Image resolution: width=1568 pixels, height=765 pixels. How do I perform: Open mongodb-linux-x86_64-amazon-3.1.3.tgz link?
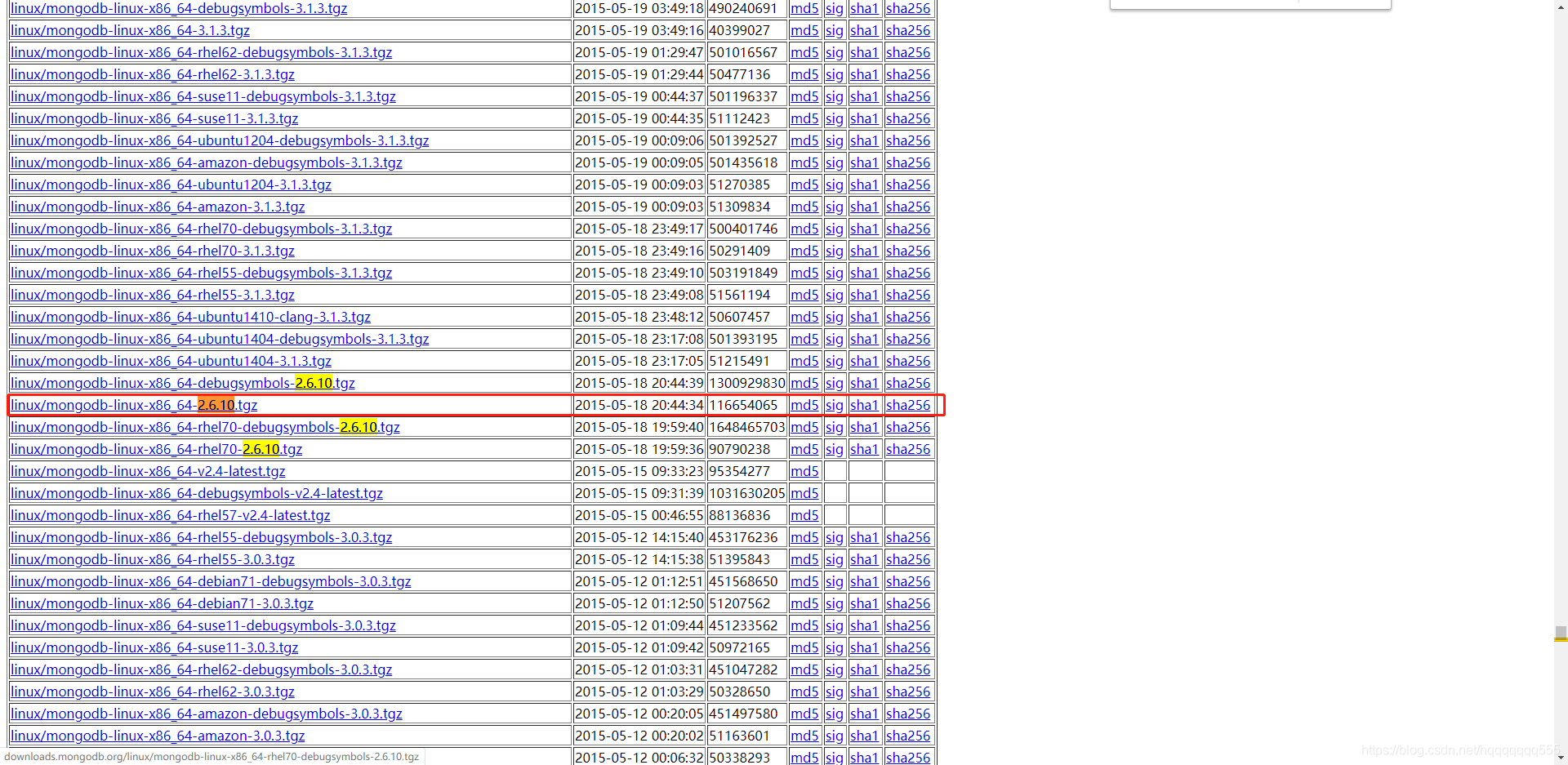pos(158,207)
